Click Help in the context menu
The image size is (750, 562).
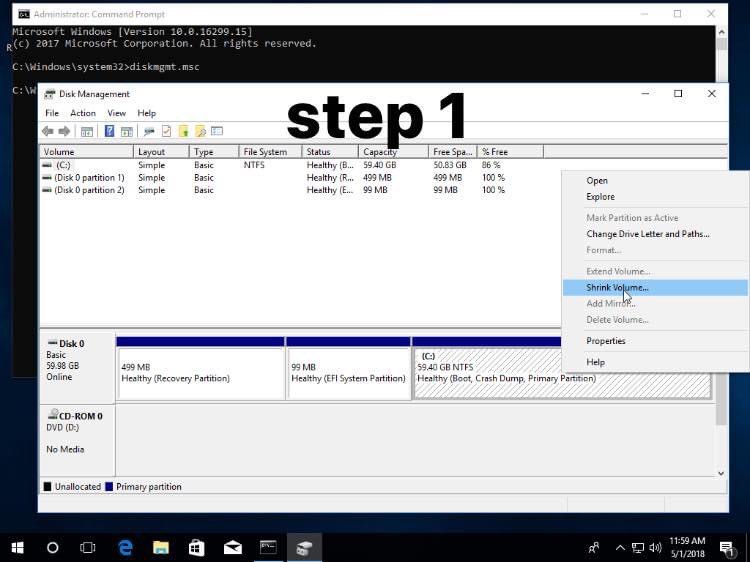point(655,362)
